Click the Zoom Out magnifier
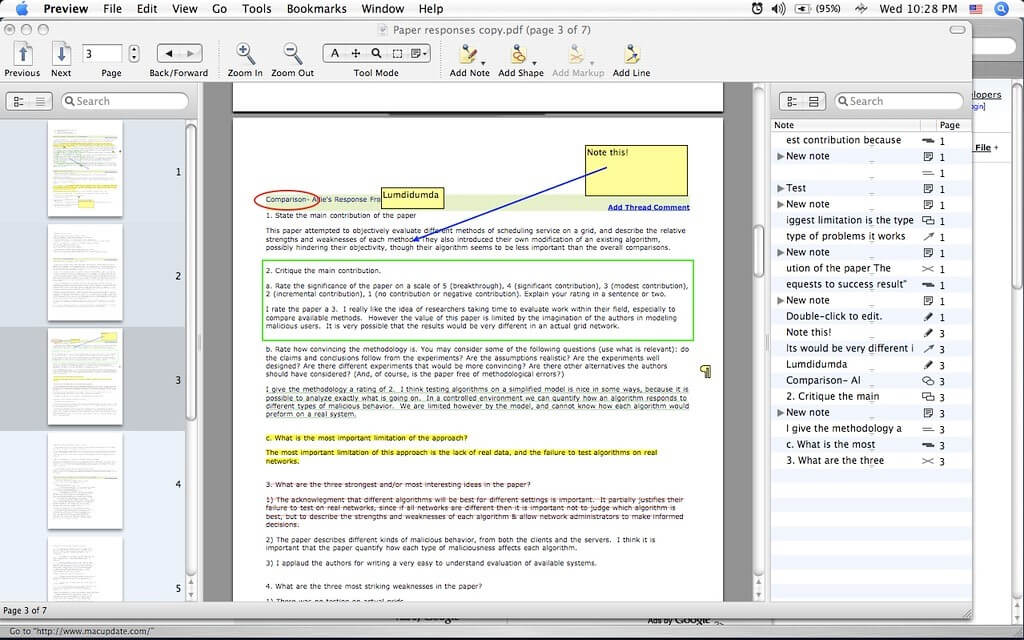Viewport: 1024px width, 640px height. (x=293, y=54)
